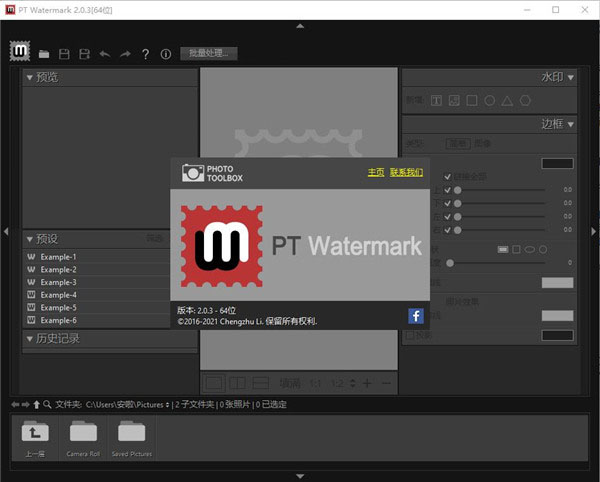Click the dark border color swatch
Image resolution: width=600 pixels, height=482 pixels.
[x=557, y=163]
